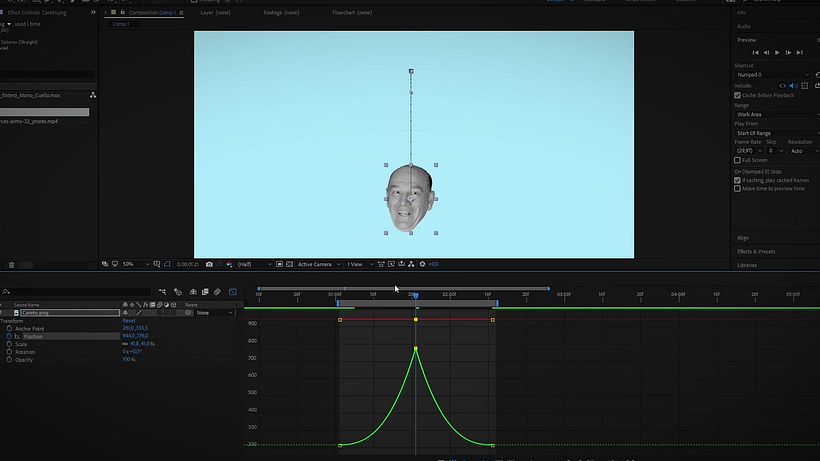Switch to the Layer (none) tab
Viewport: 820px width, 461px height.
pos(215,13)
